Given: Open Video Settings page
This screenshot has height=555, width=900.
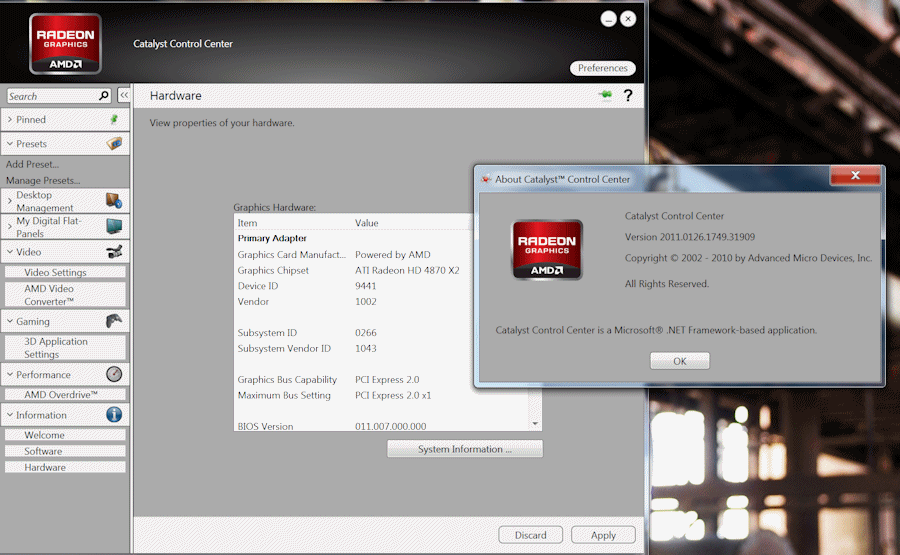Looking at the screenshot, I should [65, 272].
